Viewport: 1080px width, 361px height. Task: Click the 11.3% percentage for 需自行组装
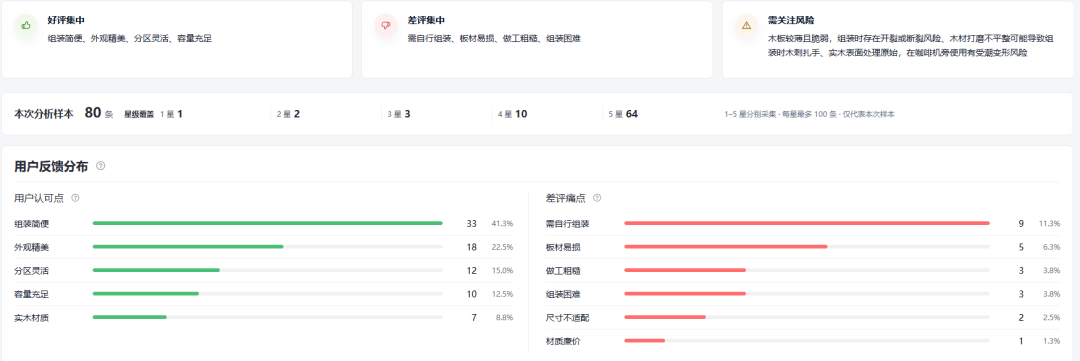click(1050, 224)
